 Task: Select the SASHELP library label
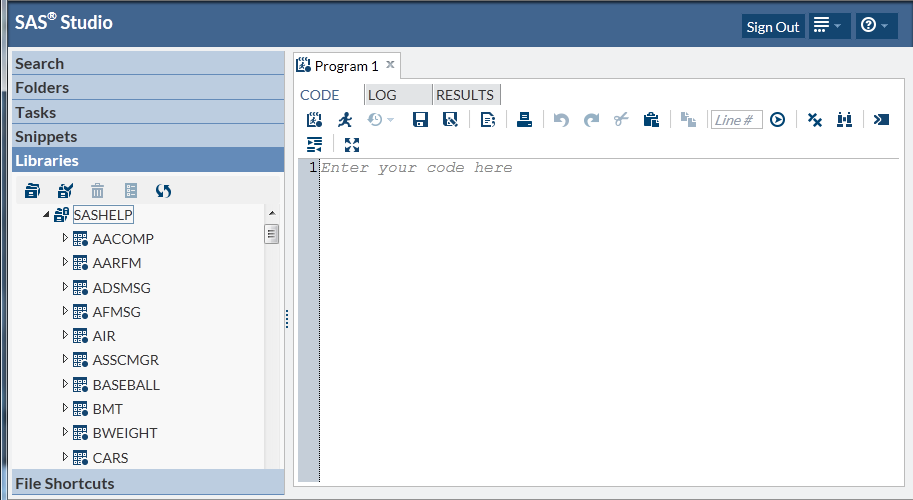click(103, 215)
